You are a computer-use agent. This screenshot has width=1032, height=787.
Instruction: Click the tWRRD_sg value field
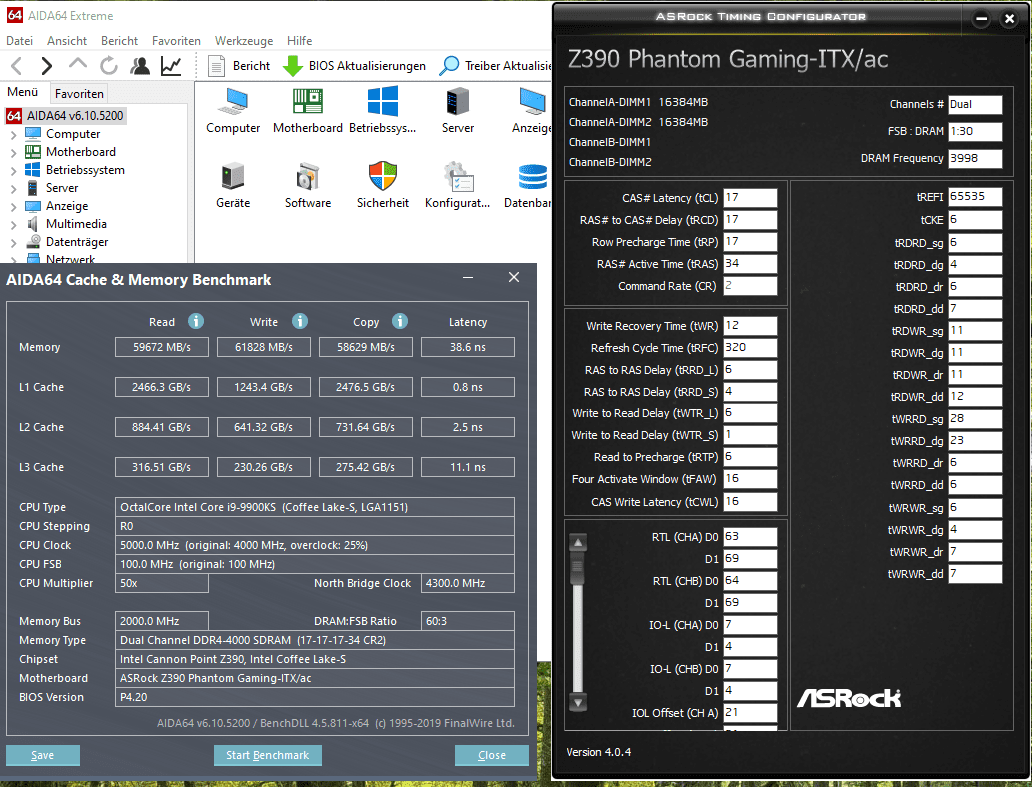click(x=975, y=419)
